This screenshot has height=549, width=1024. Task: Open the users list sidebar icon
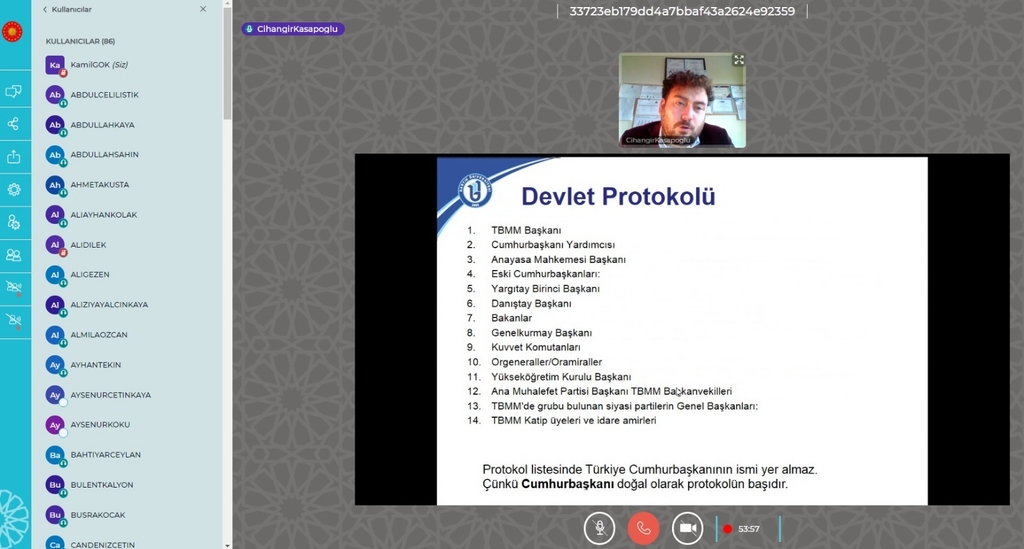pyautogui.click(x=14, y=255)
